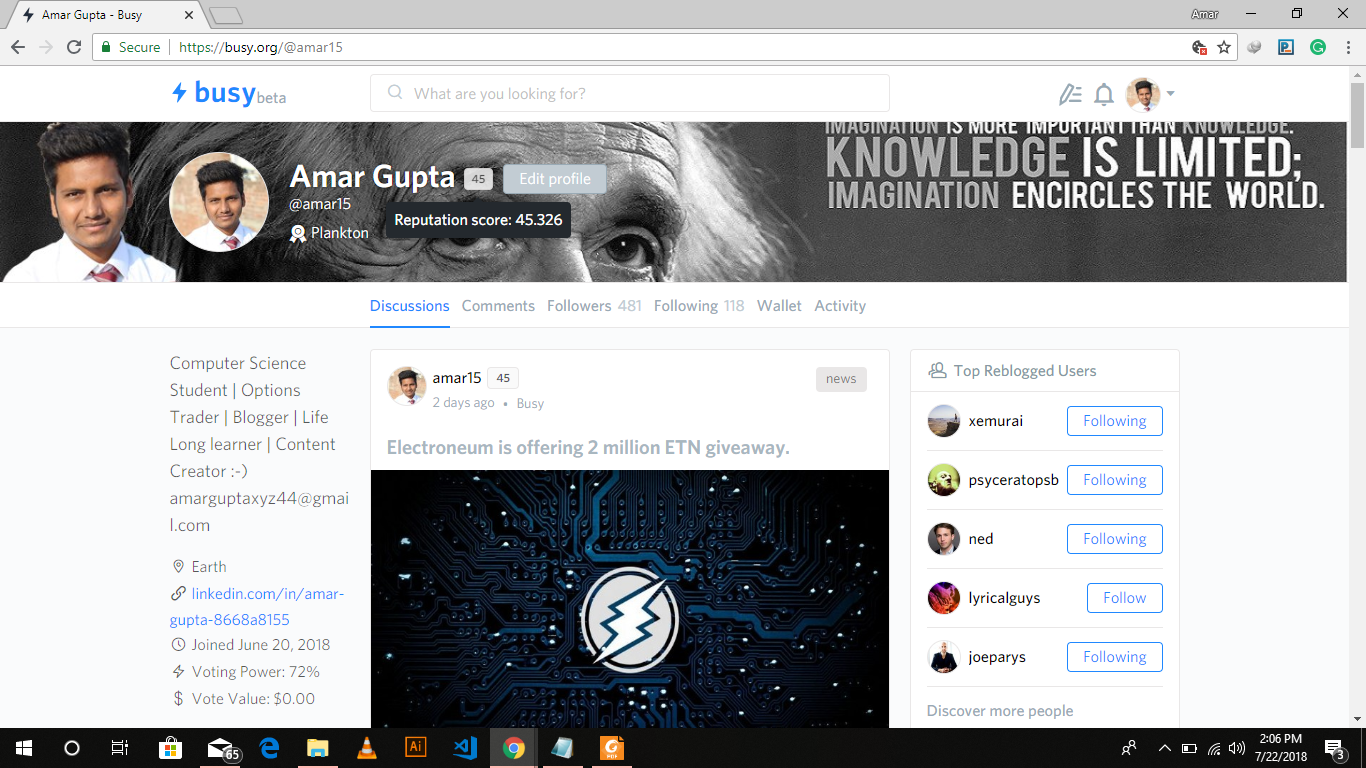The height and width of the screenshot is (768, 1366).
Task: Click the 'Voting Power: 72%' text
Action: coord(256,672)
